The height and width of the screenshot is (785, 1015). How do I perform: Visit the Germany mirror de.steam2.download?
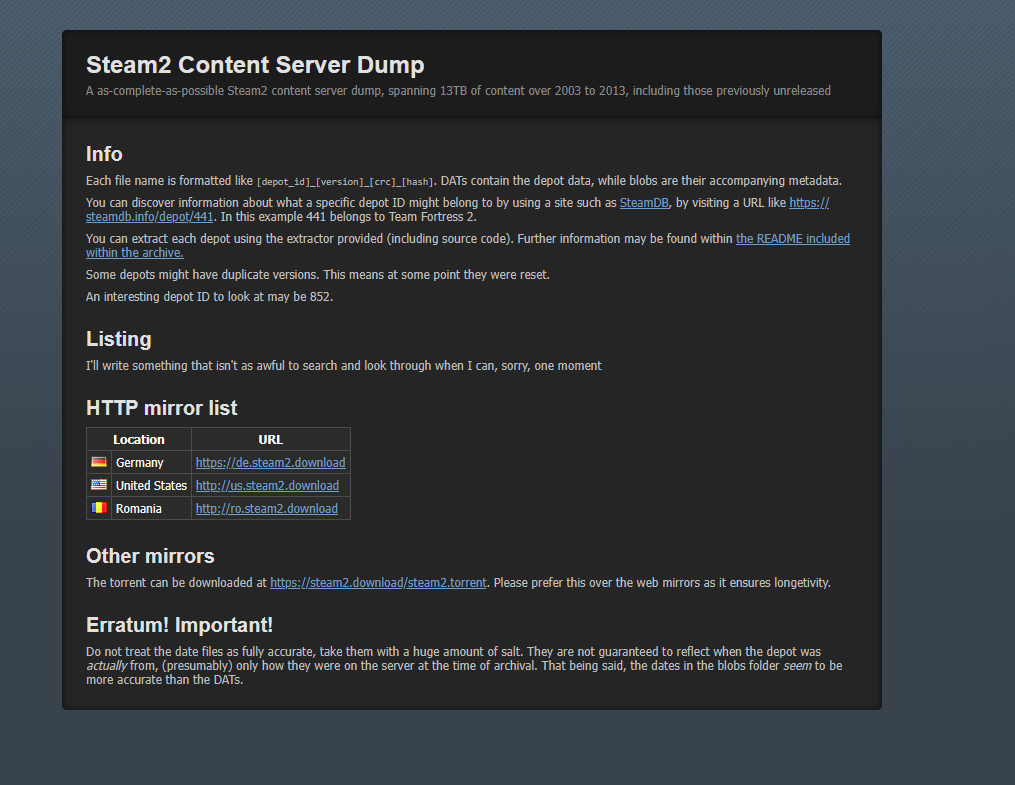click(271, 463)
